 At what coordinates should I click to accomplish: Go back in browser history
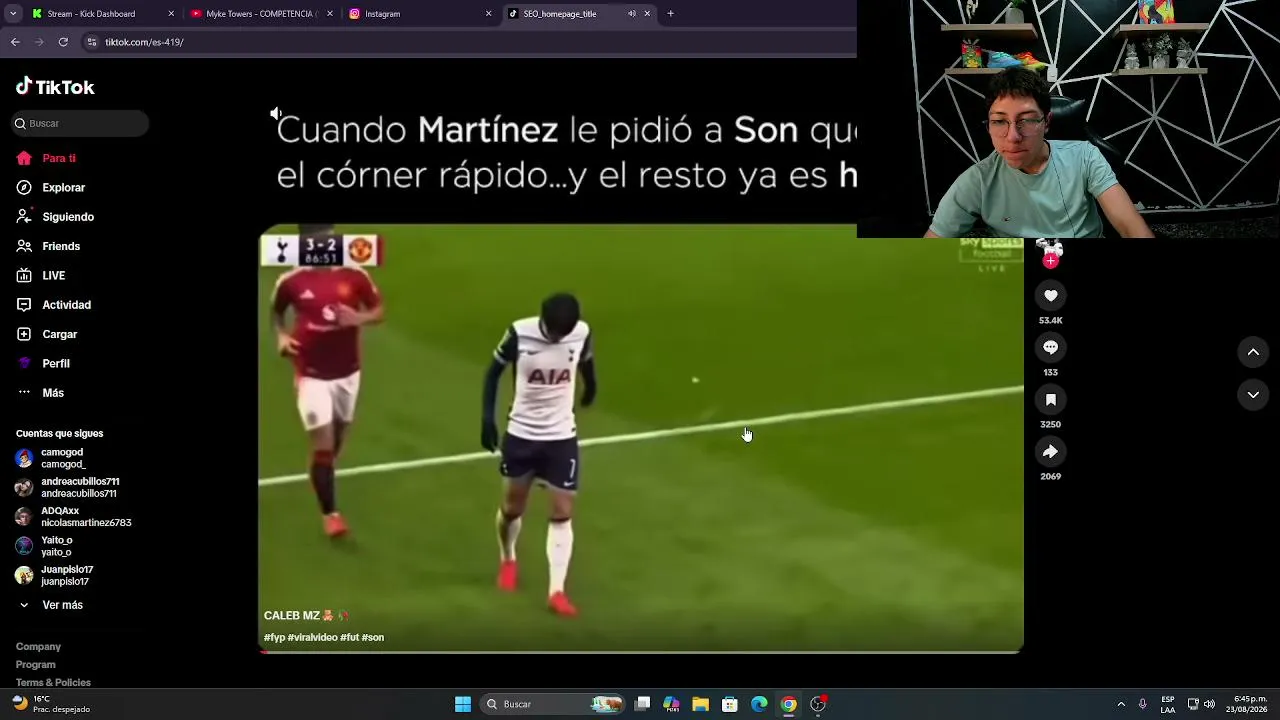15,42
